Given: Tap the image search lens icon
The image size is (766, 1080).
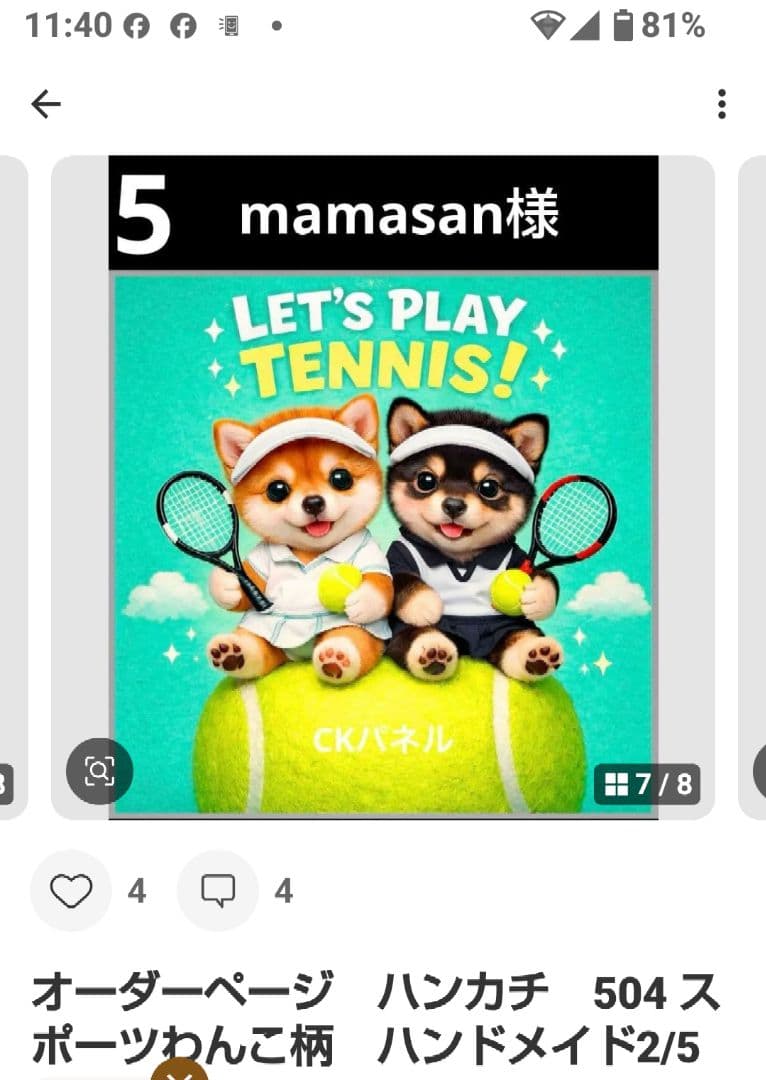Looking at the screenshot, I should 99,771.
